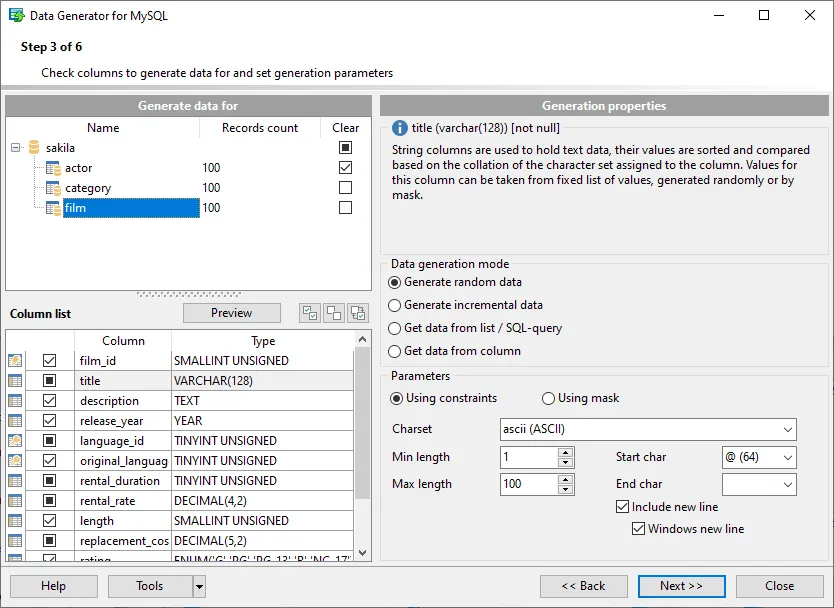The height and width of the screenshot is (608, 834).
Task: Uncheck Windows new line option
Action: click(639, 529)
